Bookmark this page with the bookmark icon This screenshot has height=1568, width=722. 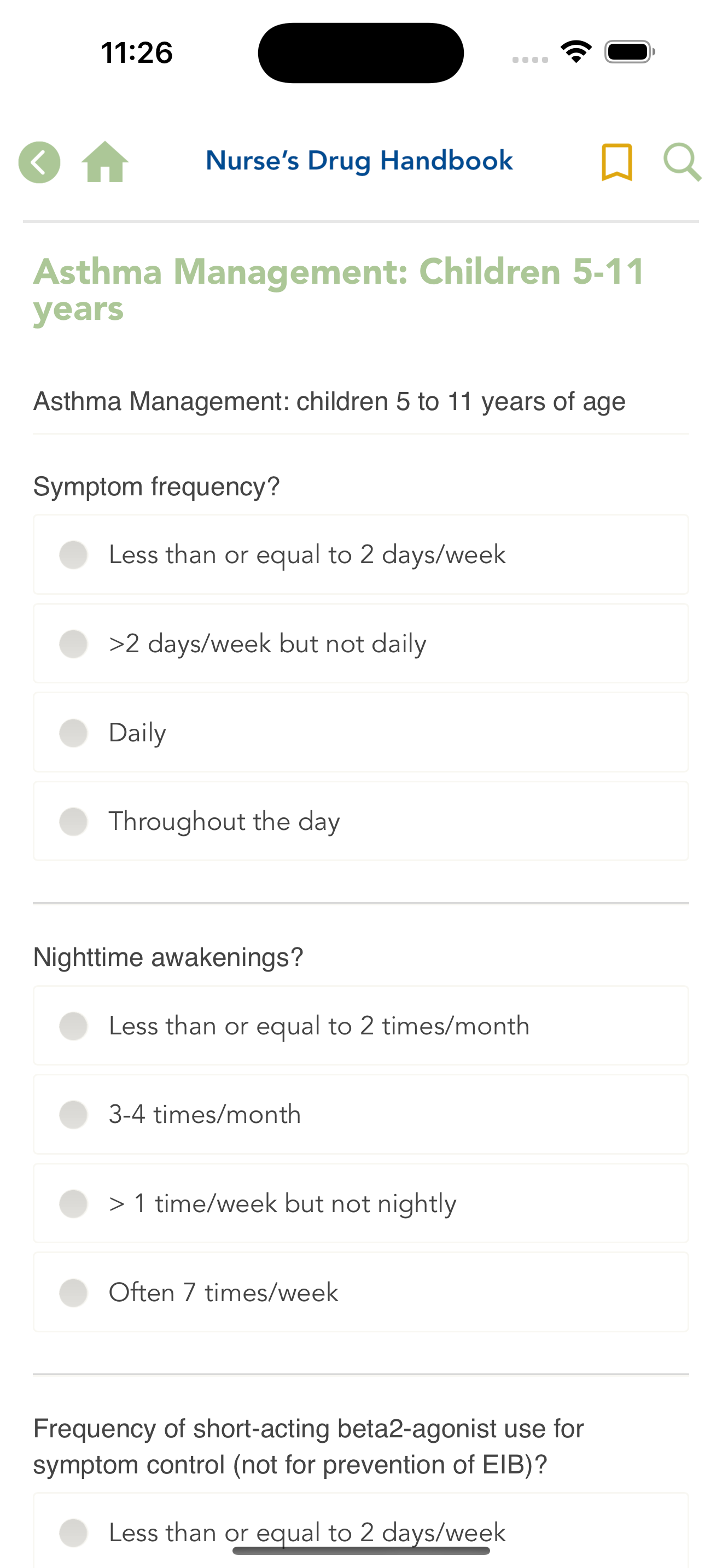(x=616, y=162)
